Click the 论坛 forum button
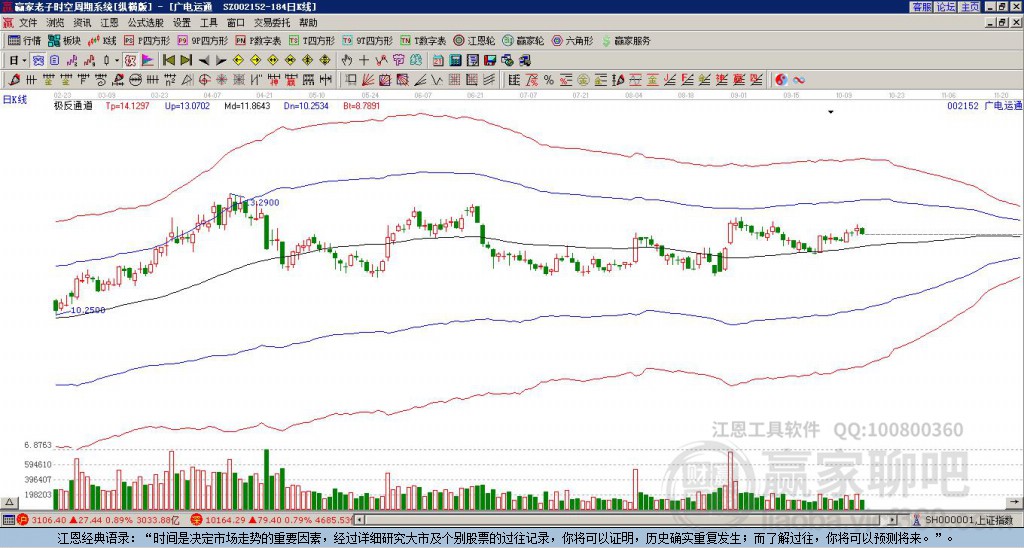The height and width of the screenshot is (548, 1024). 945,7
